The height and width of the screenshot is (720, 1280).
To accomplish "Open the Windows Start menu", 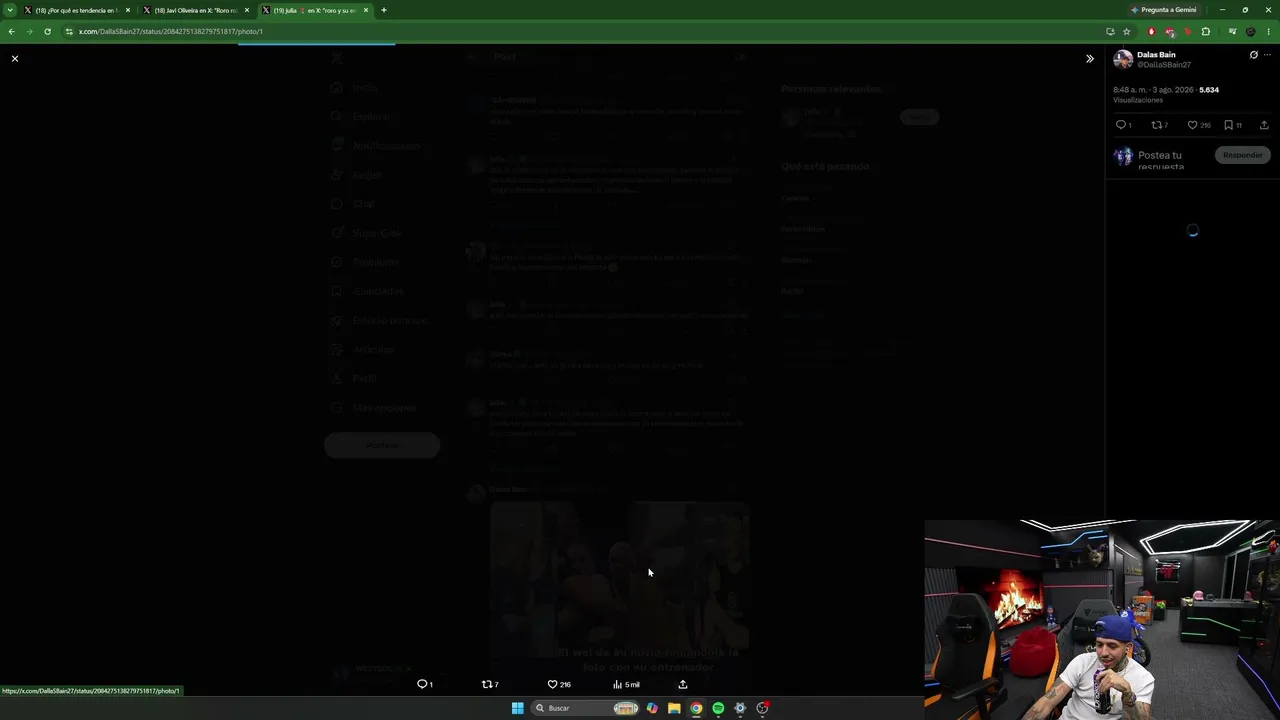I will 517,708.
